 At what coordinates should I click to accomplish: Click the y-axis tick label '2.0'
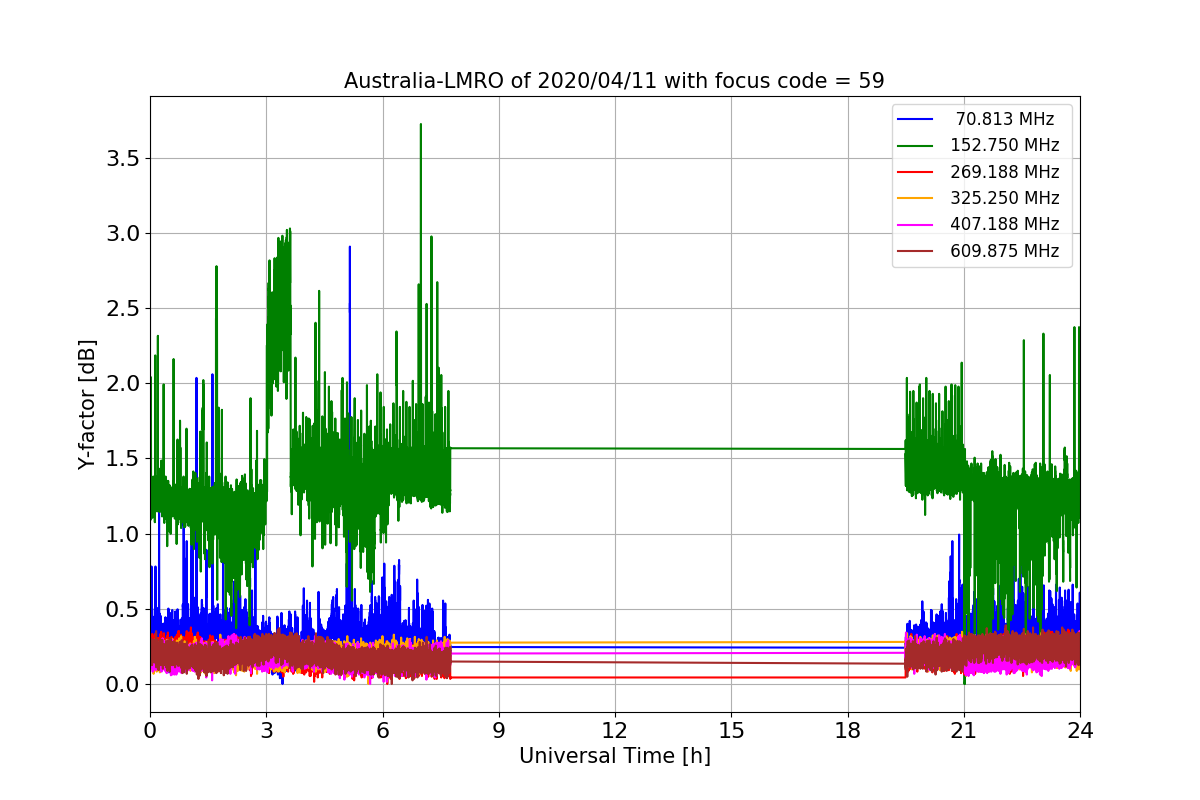click(123, 384)
